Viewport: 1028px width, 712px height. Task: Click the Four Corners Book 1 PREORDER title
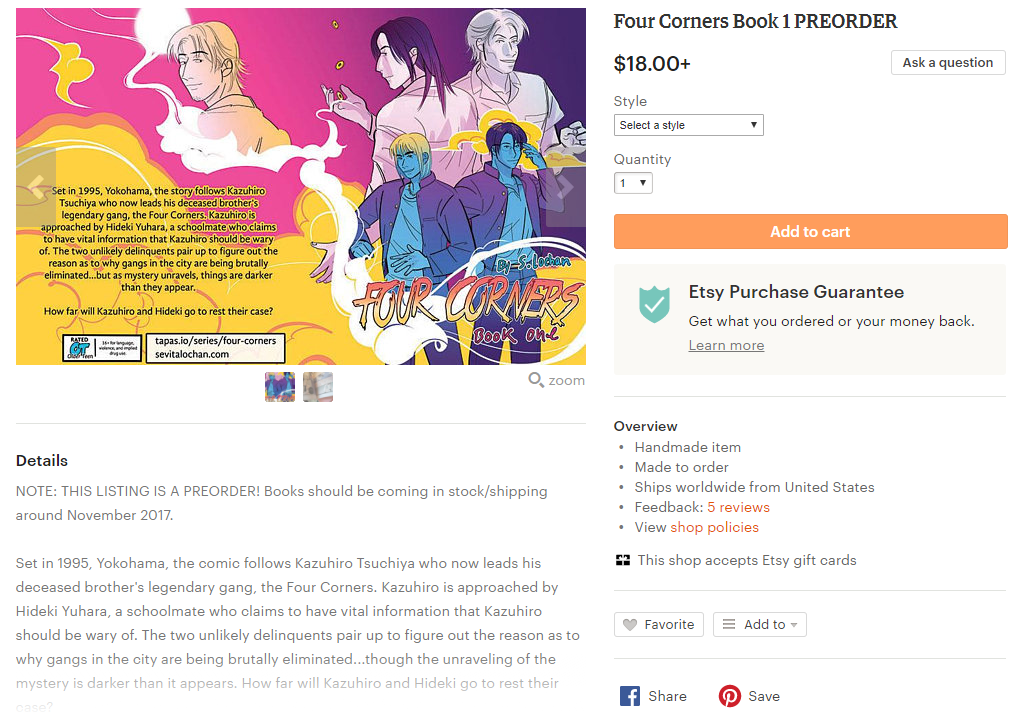pyautogui.click(x=755, y=22)
